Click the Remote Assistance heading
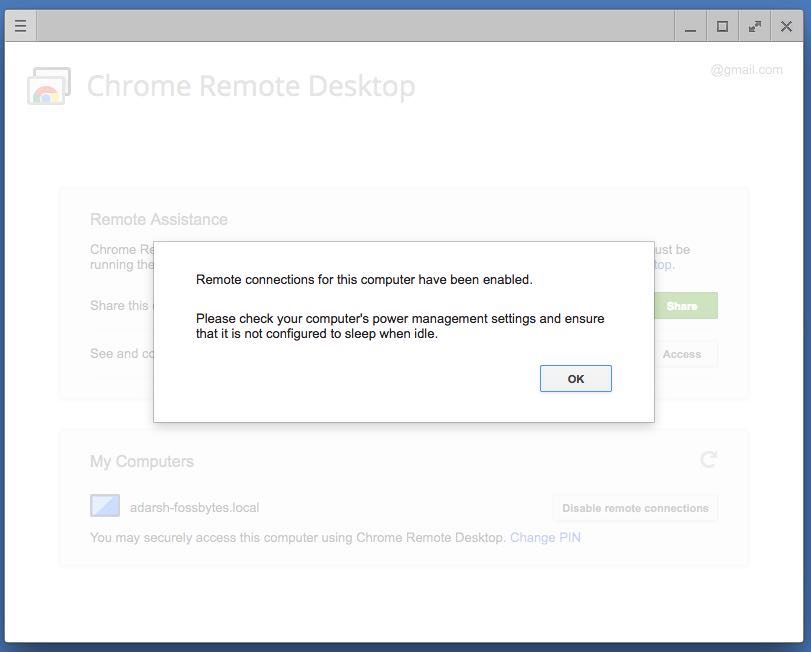This screenshot has height=652, width=811. [159, 219]
